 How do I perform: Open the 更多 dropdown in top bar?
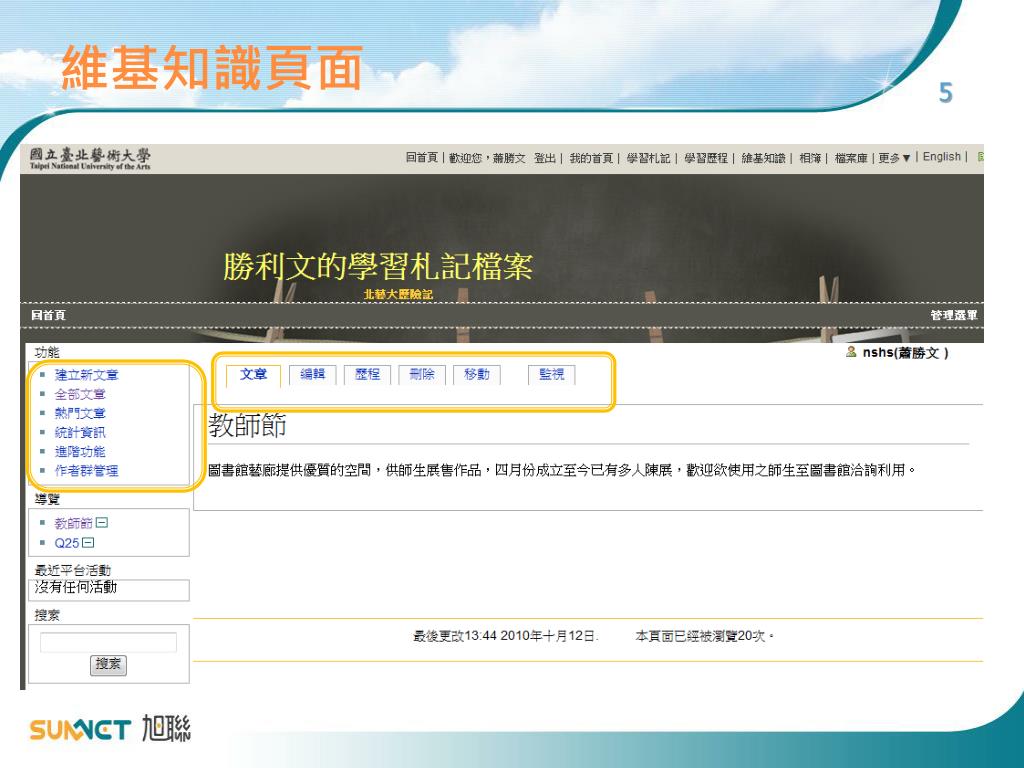893,158
